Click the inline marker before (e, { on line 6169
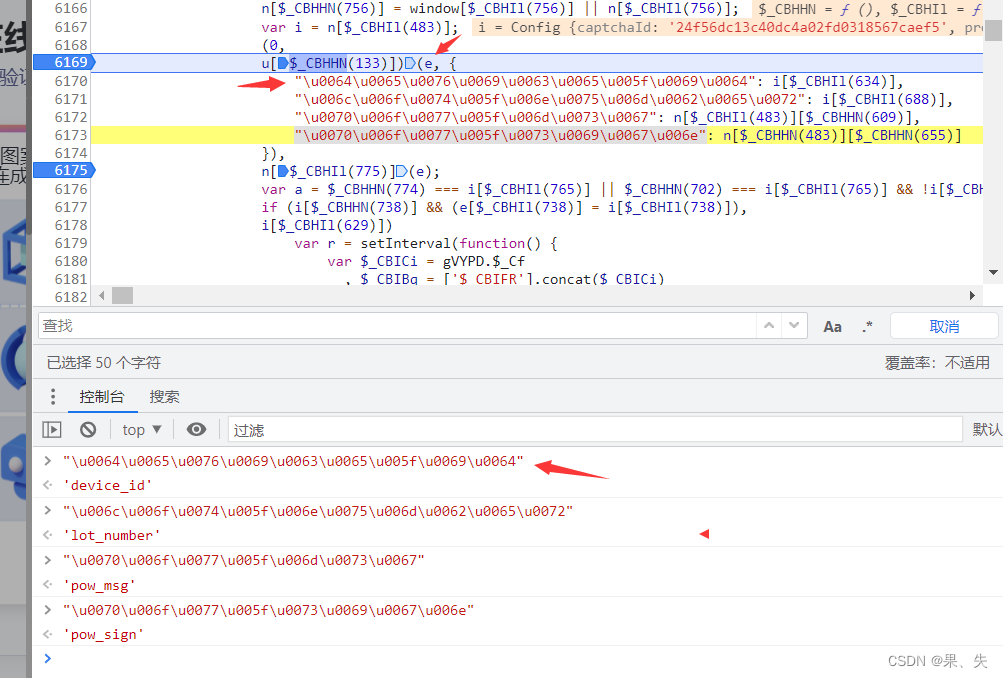 tap(410, 63)
